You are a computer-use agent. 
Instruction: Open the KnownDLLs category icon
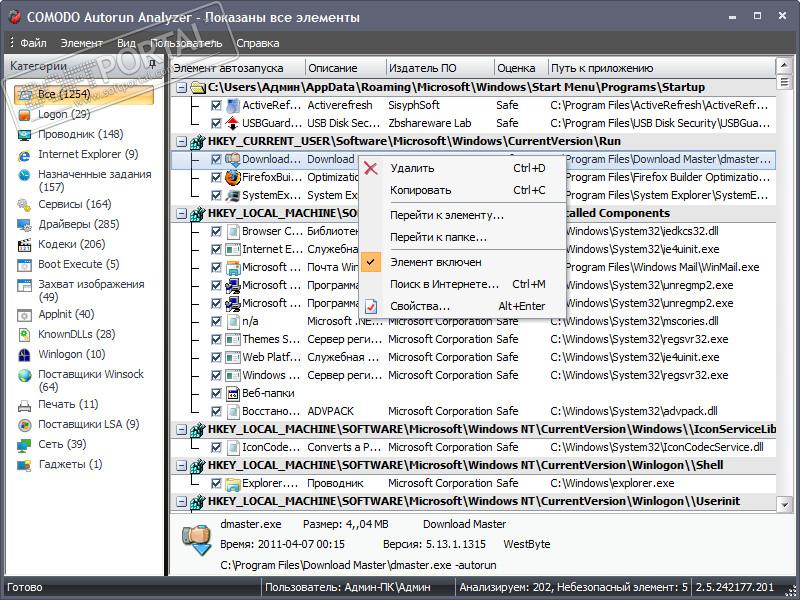[x=24, y=335]
